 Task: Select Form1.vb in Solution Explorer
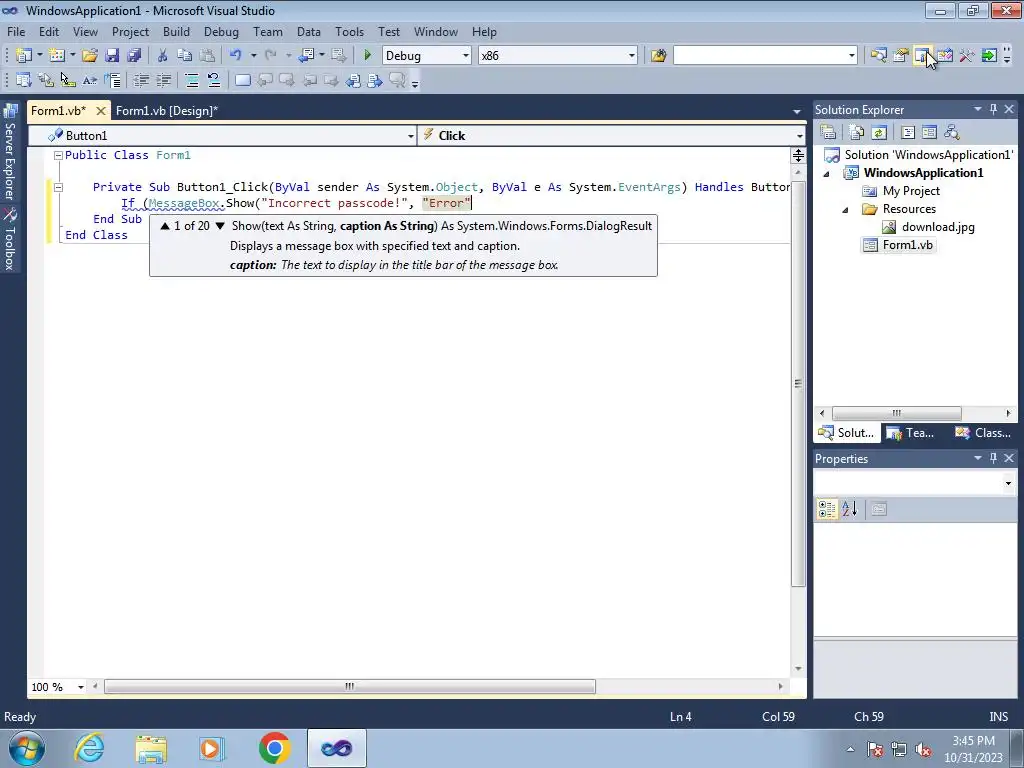click(908, 246)
